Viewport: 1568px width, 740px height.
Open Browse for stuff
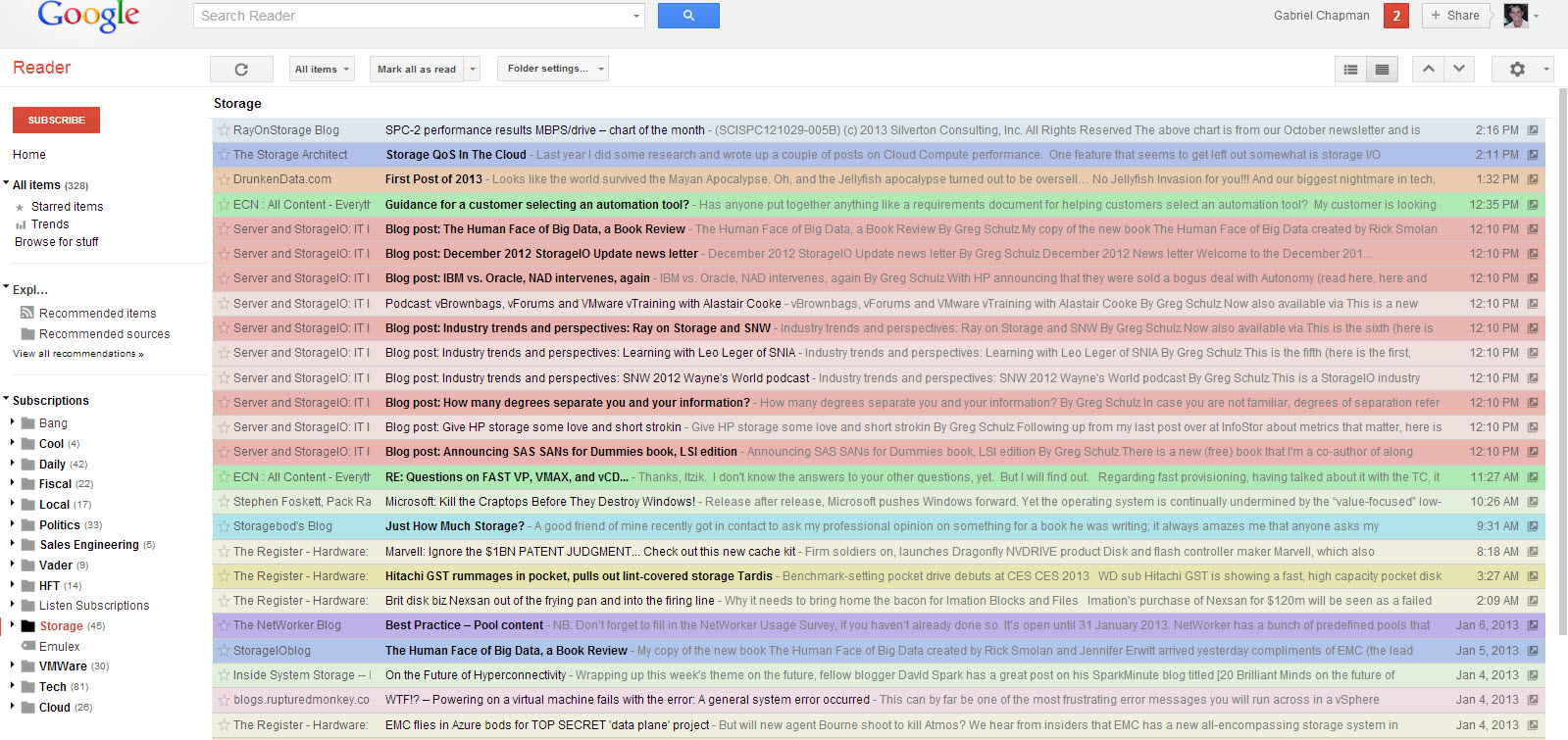tap(57, 242)
